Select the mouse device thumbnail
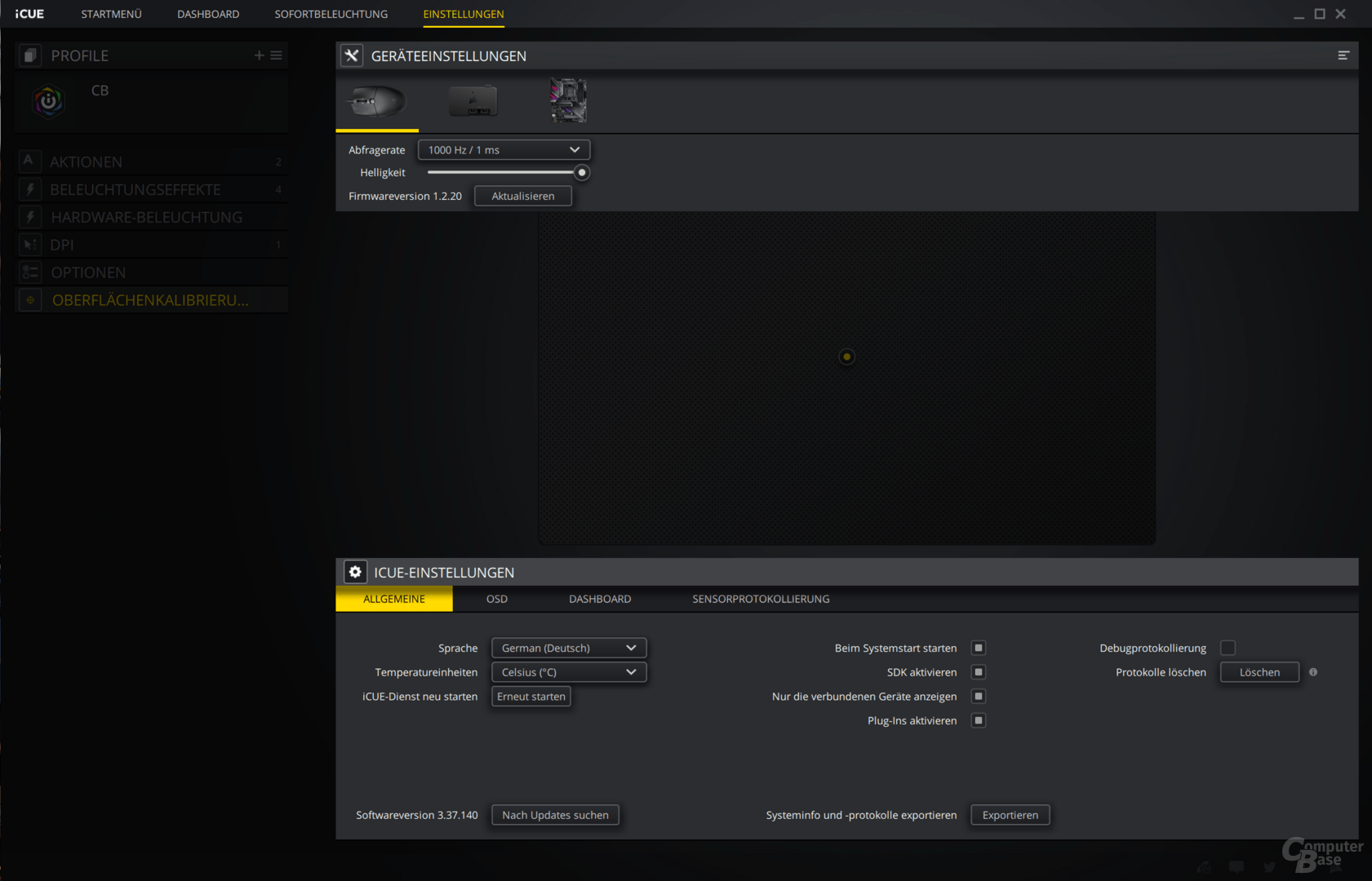The image size is (1372, 881). tap(377, 101)
